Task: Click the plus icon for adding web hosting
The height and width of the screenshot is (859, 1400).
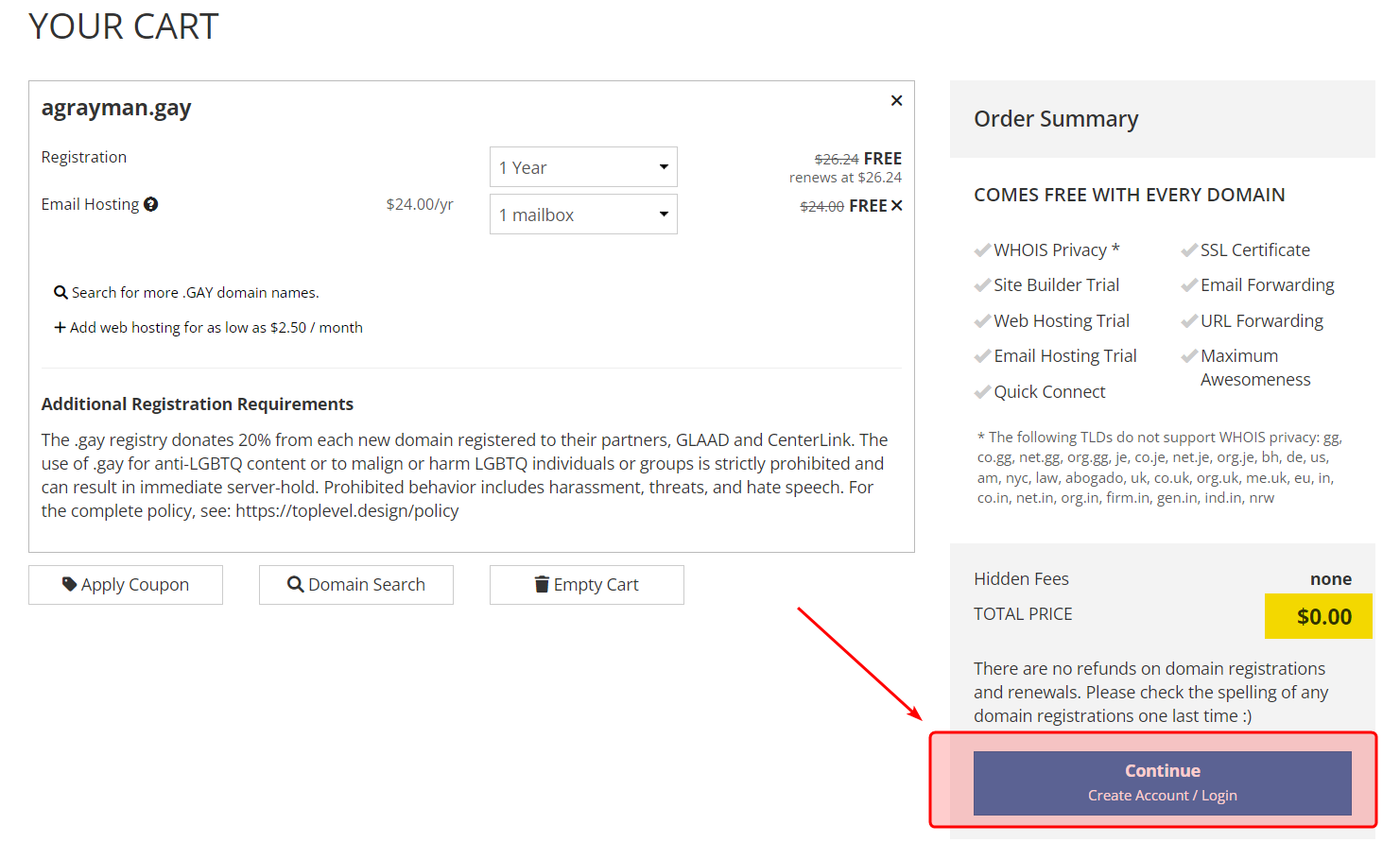Action: (x=60, y=328)
